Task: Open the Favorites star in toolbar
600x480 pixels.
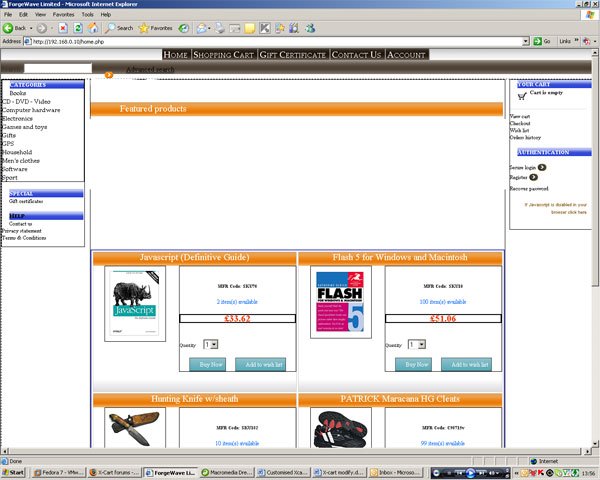Action: click(144, 28)
